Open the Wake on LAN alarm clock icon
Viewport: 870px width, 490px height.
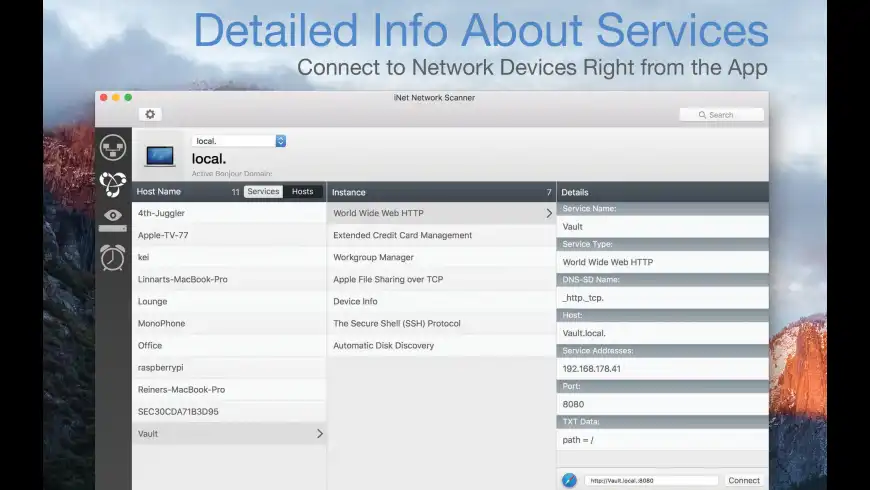(x=113, y=257)
